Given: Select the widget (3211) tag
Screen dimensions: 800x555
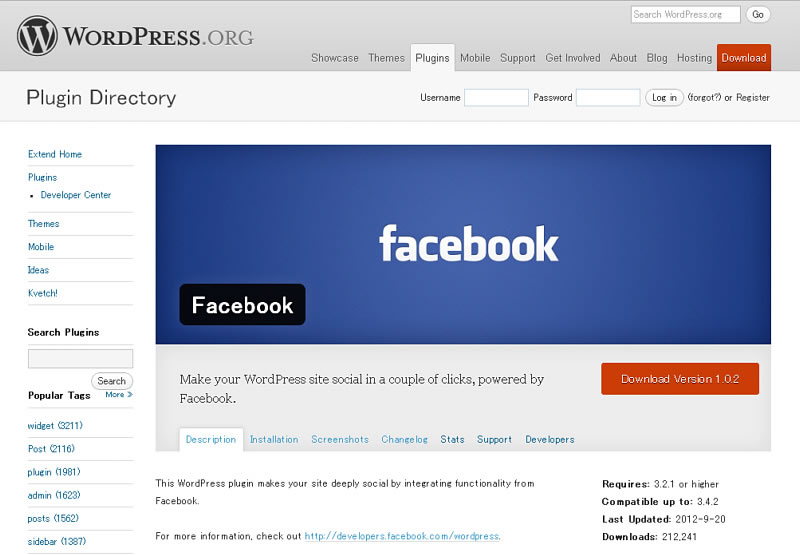Looking at the screenshot, I should pos(55,425).
